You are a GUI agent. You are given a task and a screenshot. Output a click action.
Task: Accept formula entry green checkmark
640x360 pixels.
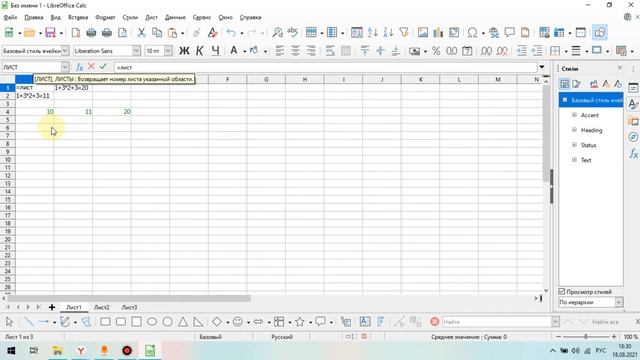coord(103,67)
